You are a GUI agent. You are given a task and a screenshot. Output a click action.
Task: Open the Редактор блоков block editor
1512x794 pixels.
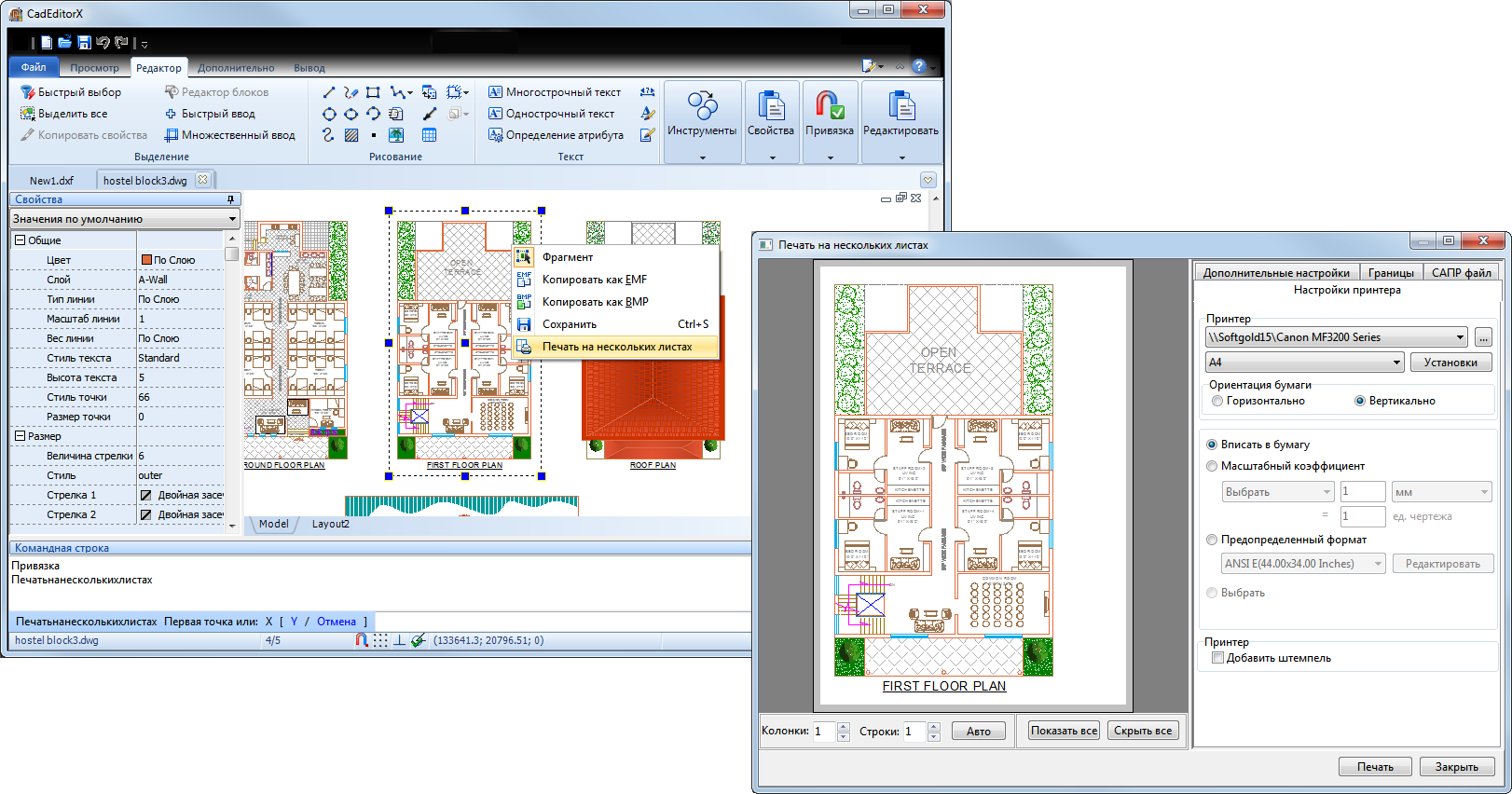tap(216, 92)
